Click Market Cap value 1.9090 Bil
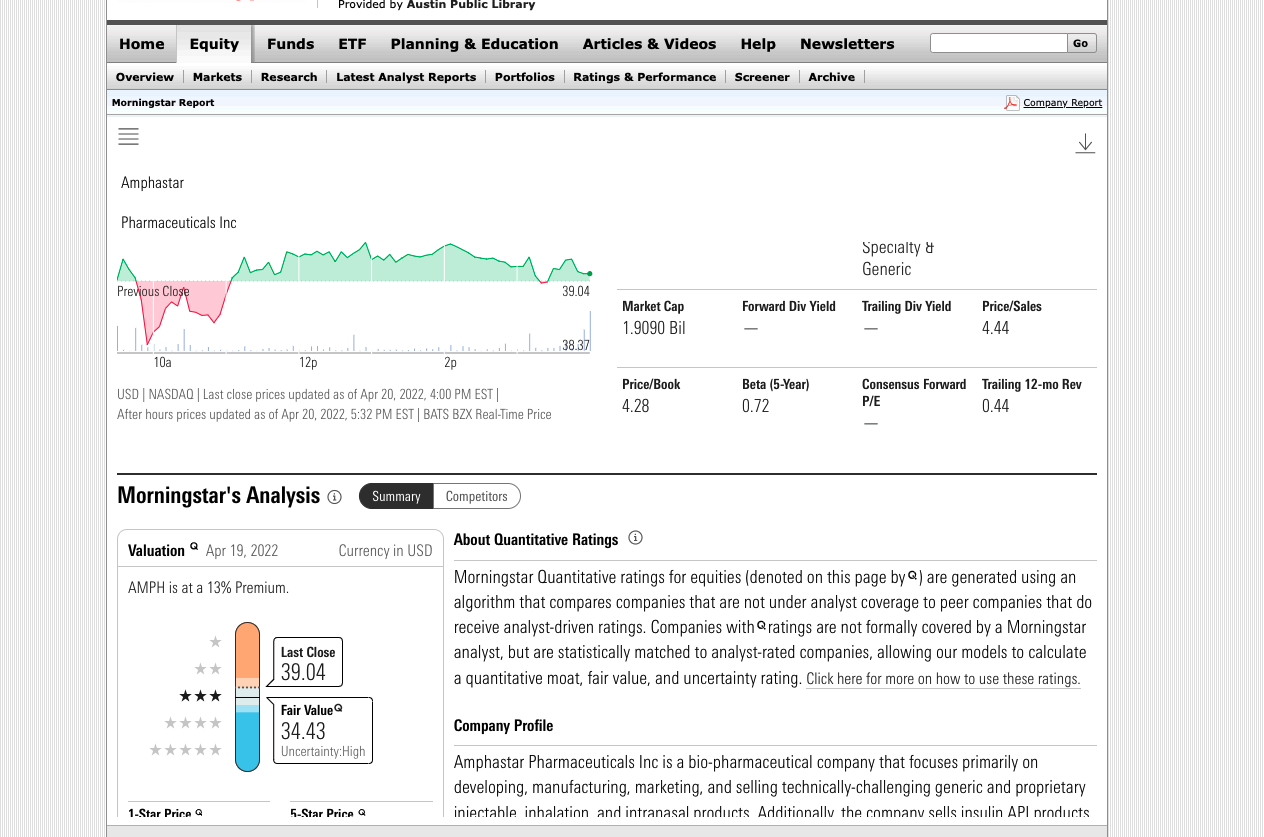1264x837 pixels. tap(654, 328)
